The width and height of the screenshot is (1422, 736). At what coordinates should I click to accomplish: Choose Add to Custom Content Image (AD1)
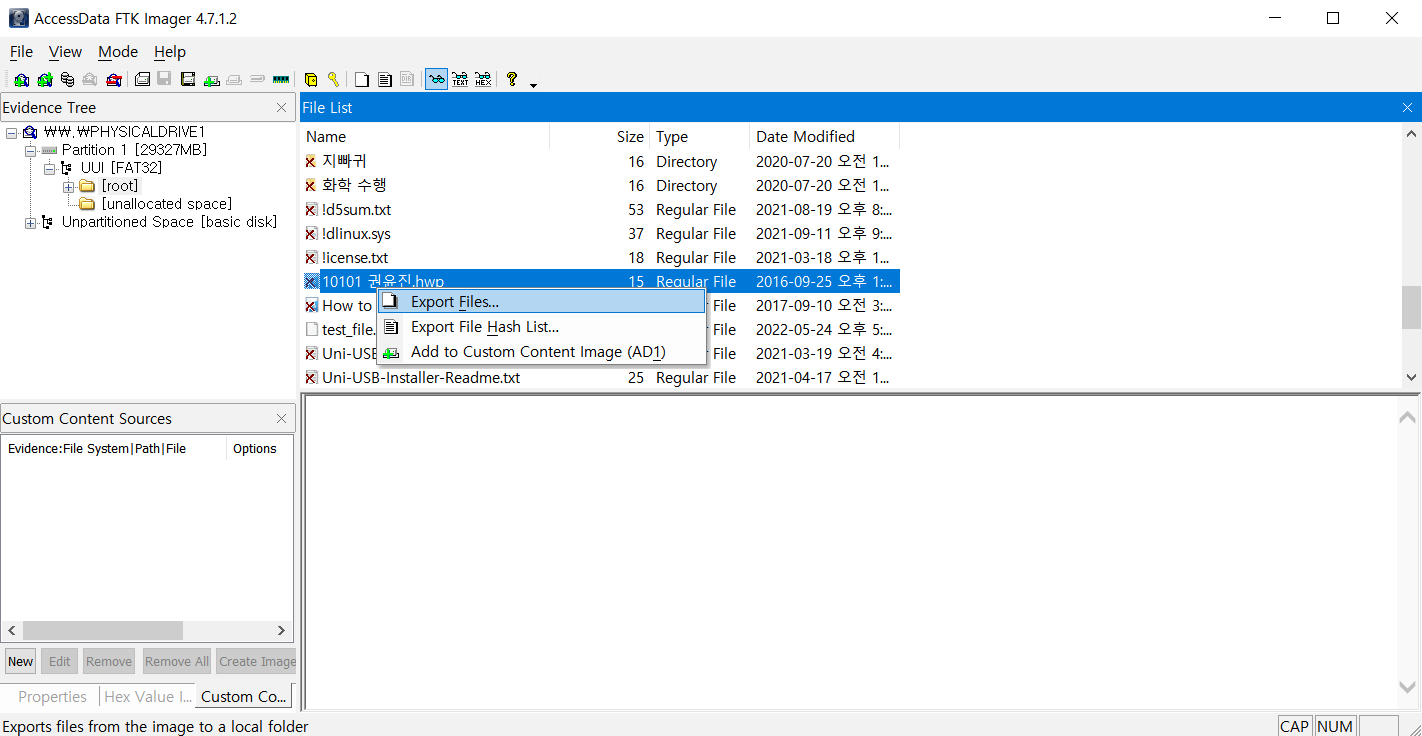coord(541,352)
